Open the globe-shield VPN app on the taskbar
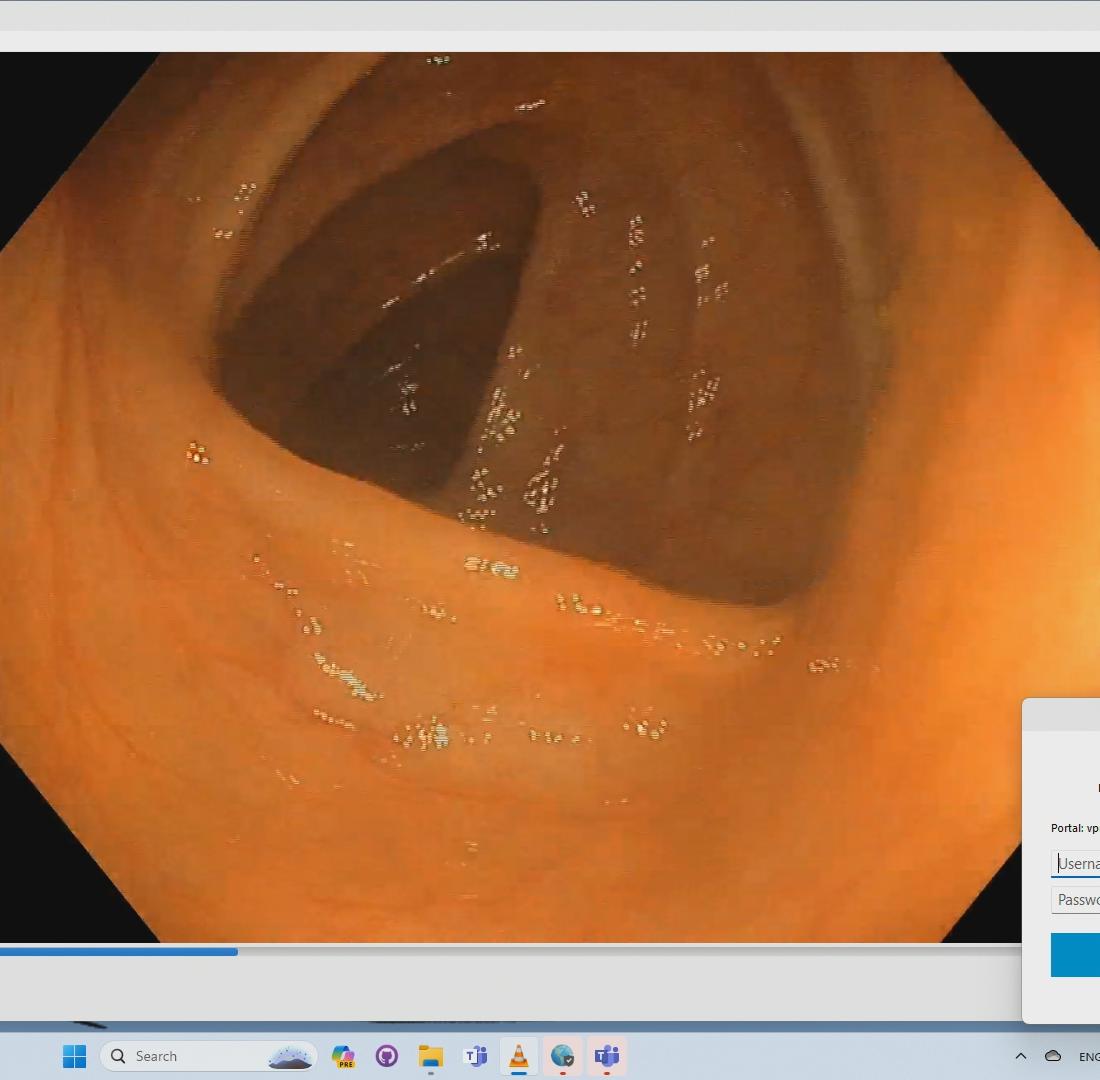The image size is (1100, 1080). click(563, 1056)
